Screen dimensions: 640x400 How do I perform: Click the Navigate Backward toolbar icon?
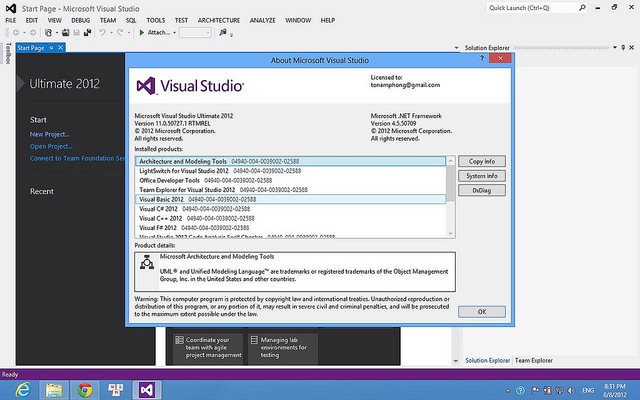(16, 33)
